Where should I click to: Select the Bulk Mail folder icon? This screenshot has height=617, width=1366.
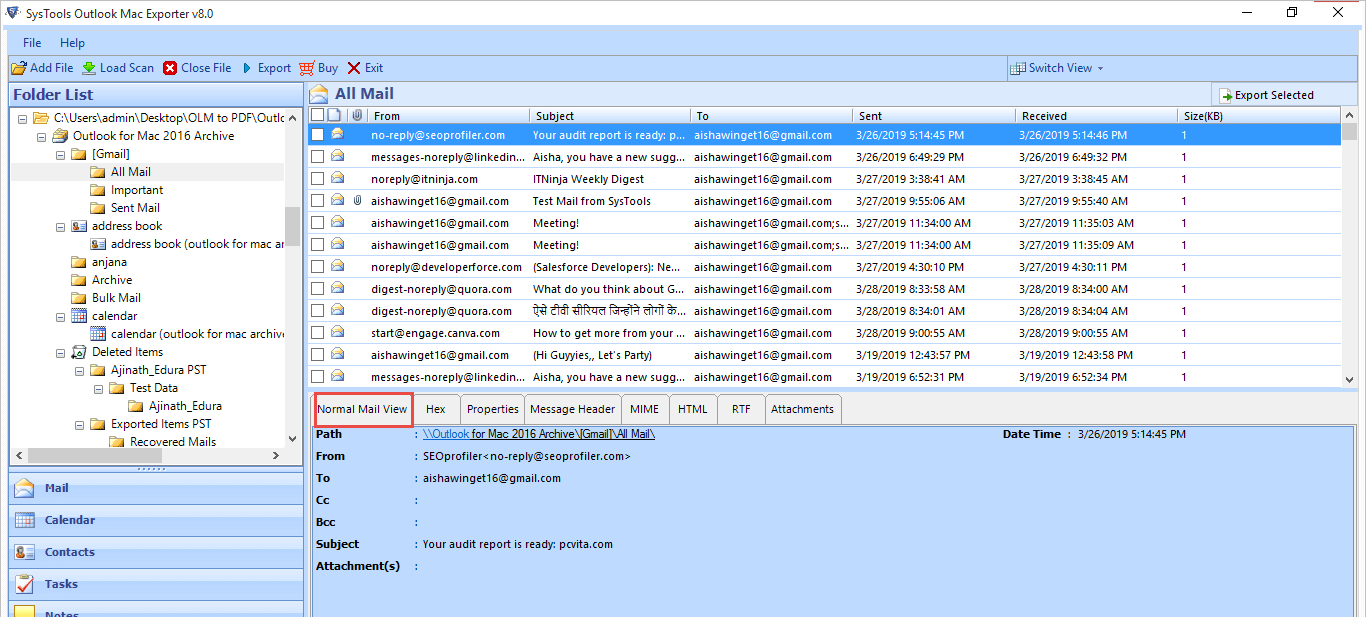[x=79, y=298]
